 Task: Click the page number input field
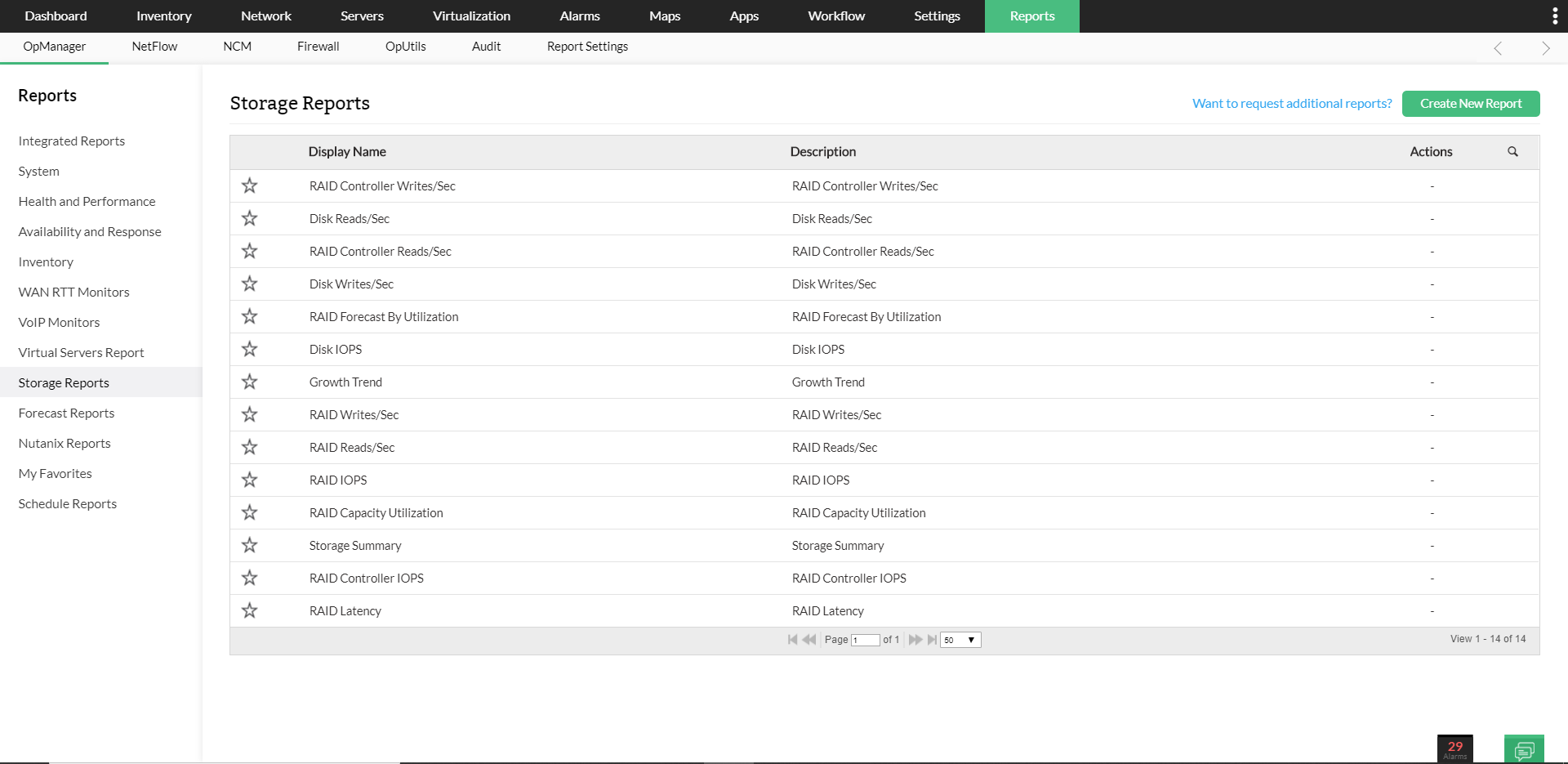pyautogui.click(x=865, y=640)
